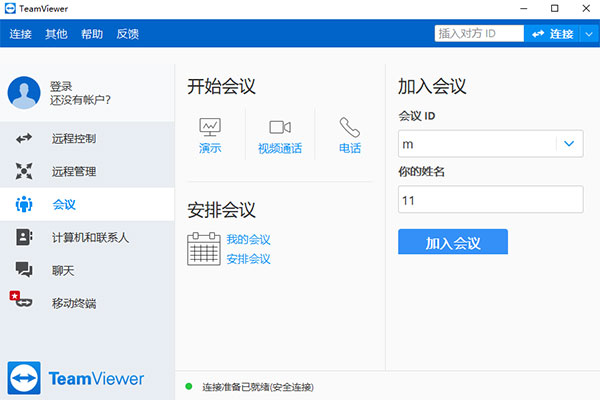The image size is (600, 400).
Task: Click the 演示 label
Action: [210, 148]
